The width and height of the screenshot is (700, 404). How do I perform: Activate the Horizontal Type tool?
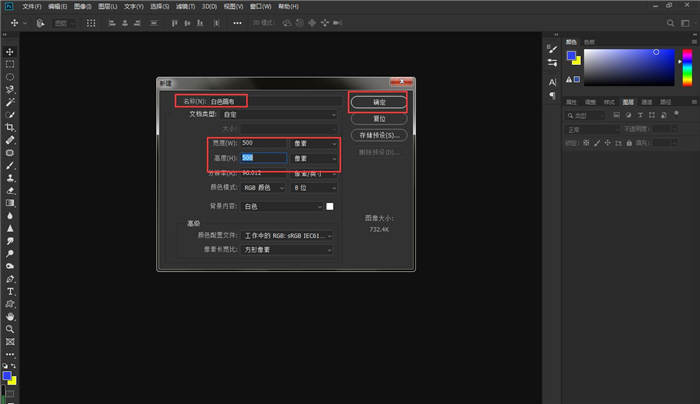tap(10, 291)
